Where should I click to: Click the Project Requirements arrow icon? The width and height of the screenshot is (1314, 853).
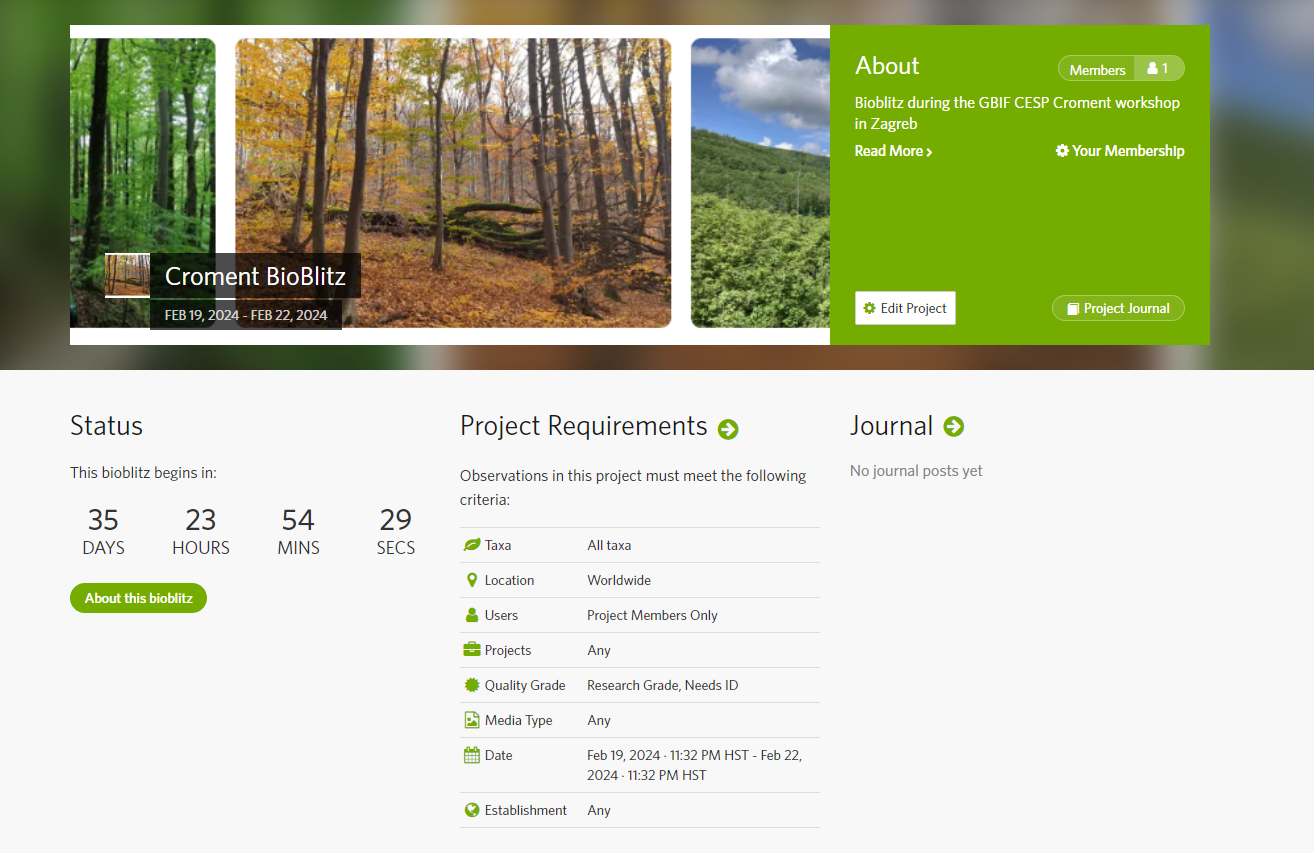click(728, 429)
